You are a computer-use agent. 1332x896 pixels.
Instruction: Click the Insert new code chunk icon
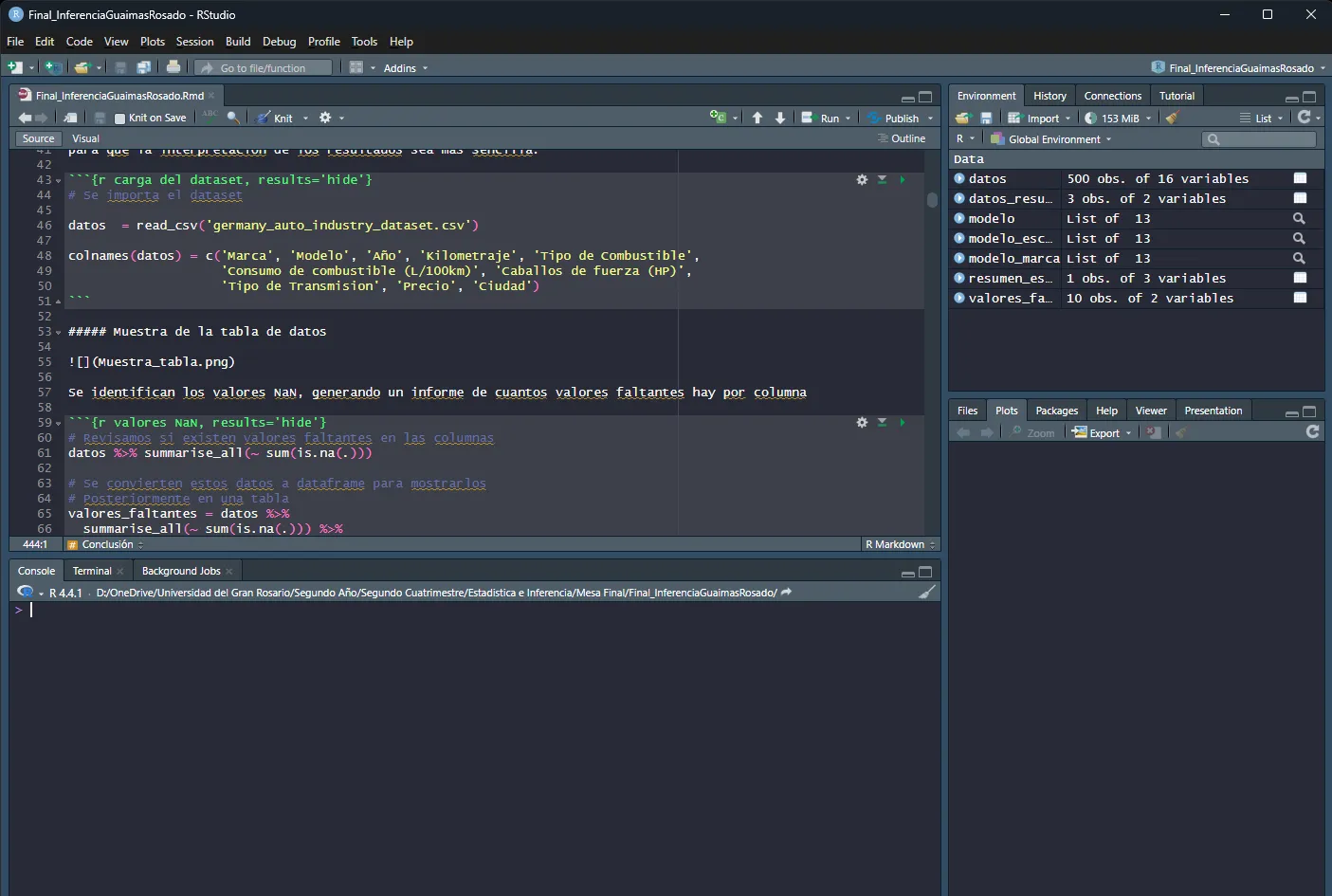pos(718,118)
